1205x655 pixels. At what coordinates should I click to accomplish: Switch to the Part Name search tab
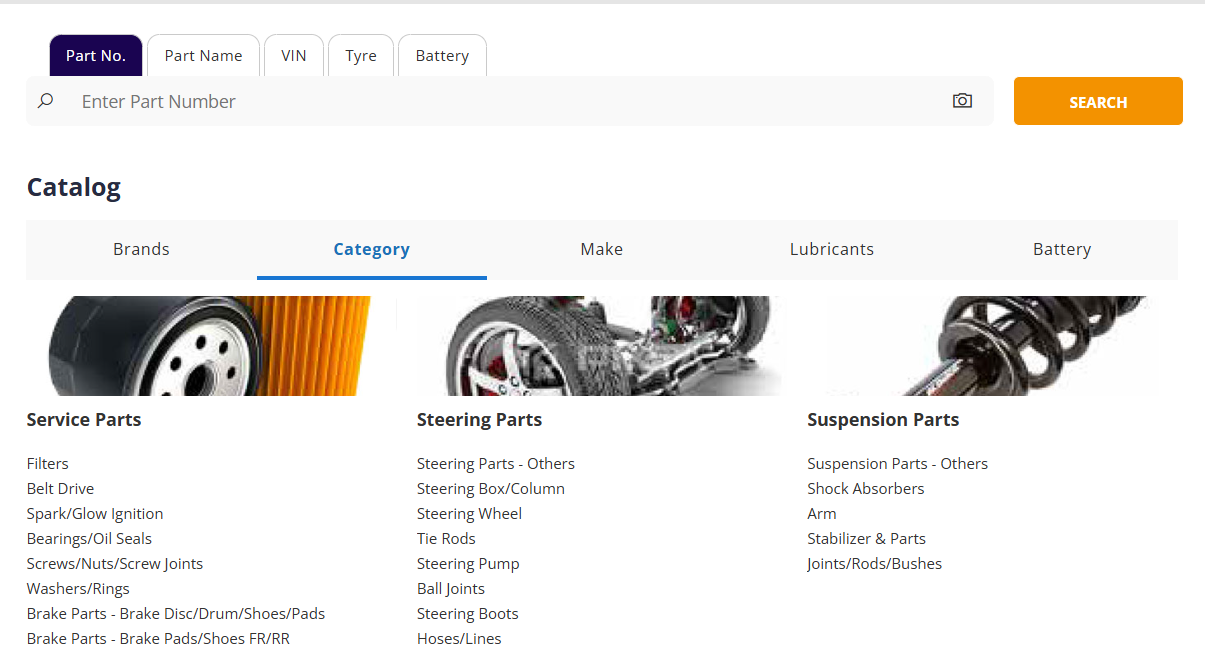click(x=203, y=56)
